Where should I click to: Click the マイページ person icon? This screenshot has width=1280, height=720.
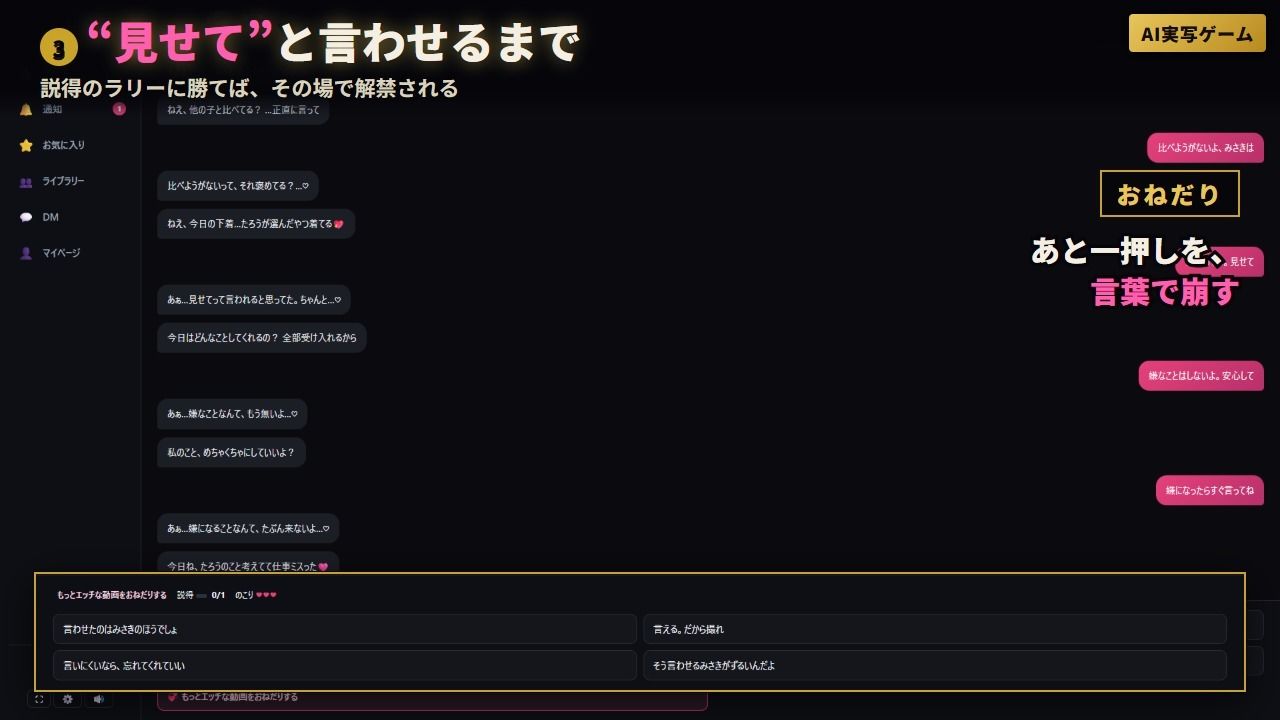point(26,253)
